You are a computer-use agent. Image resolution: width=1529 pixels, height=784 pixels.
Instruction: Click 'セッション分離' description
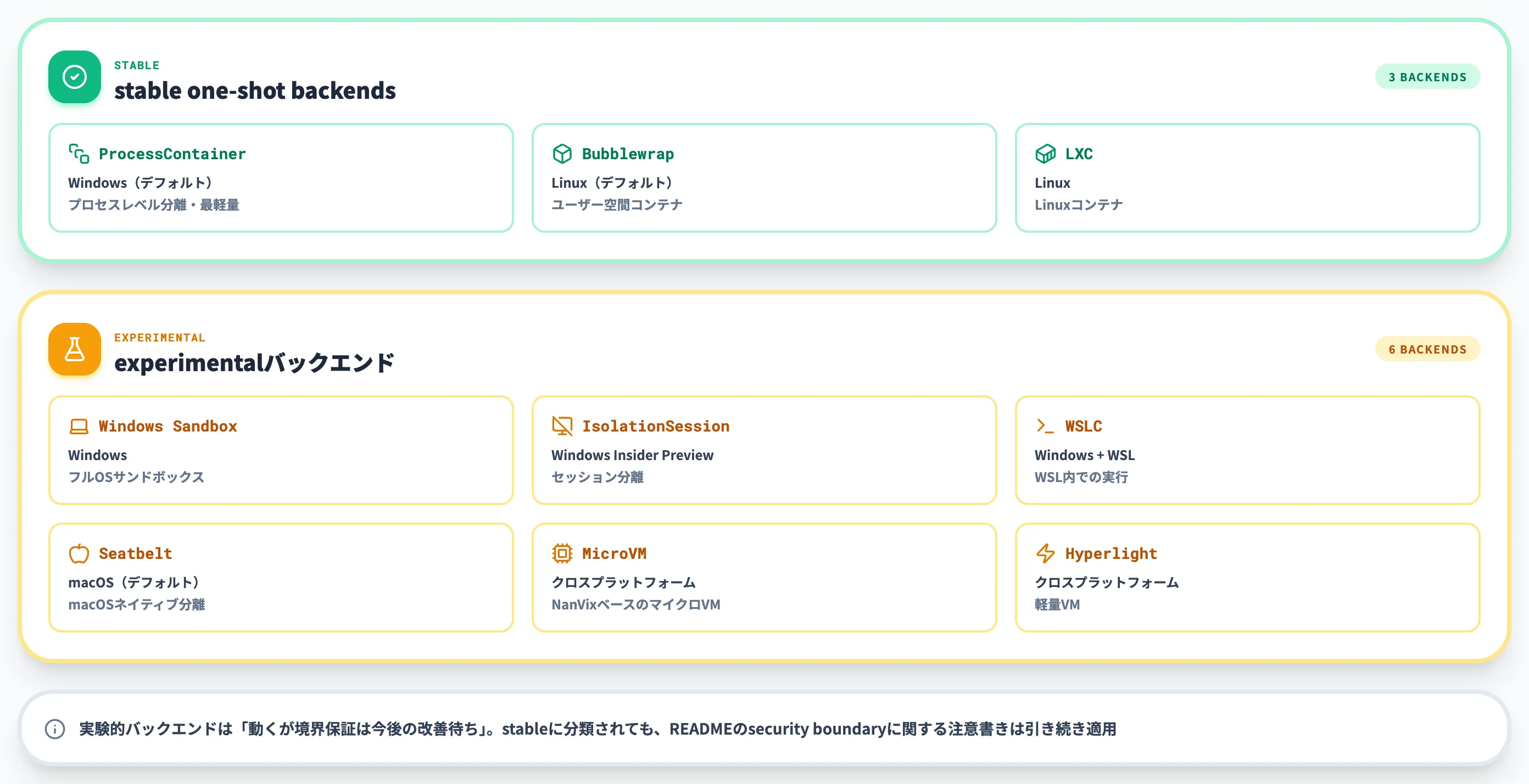tap(597, 477)
